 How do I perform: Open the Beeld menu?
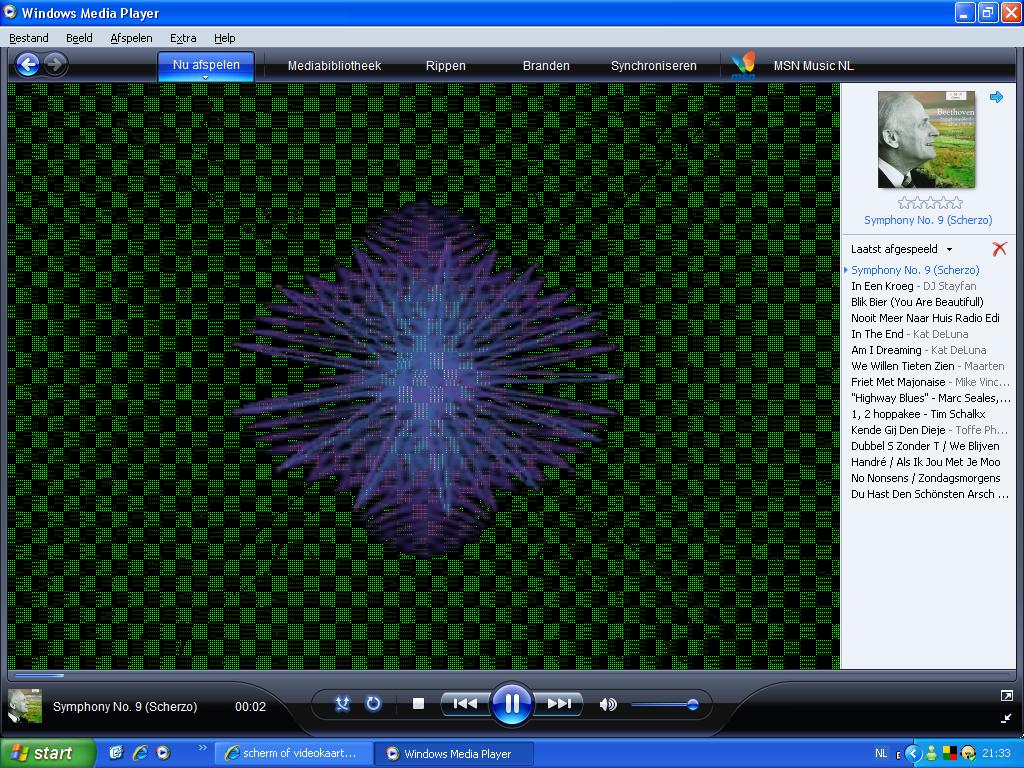79,38
